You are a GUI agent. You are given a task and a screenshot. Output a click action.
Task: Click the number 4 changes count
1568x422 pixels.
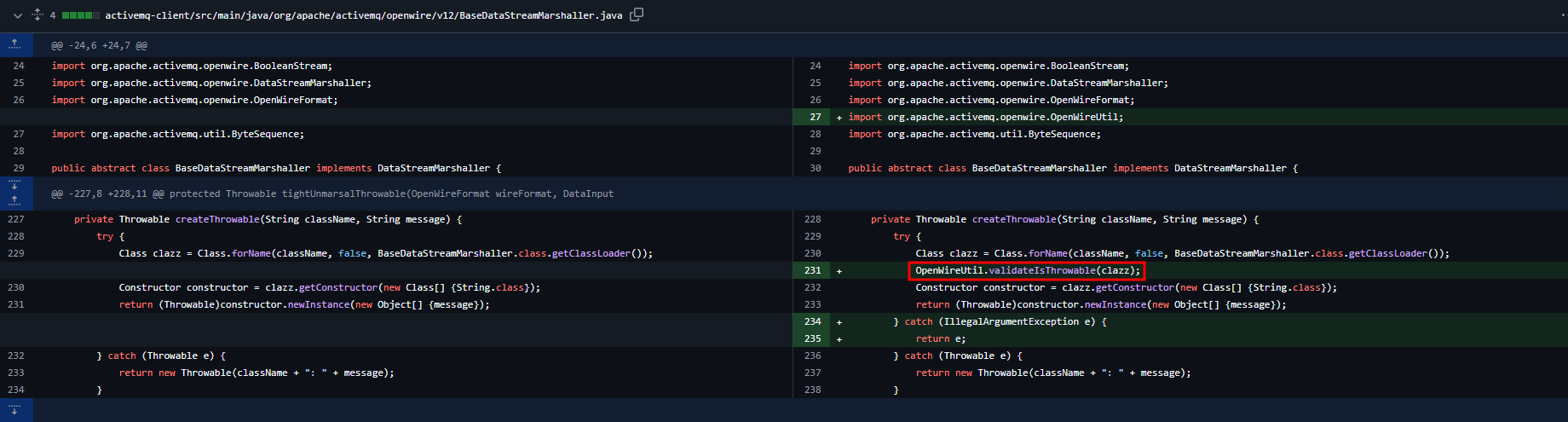pos(53,15)
